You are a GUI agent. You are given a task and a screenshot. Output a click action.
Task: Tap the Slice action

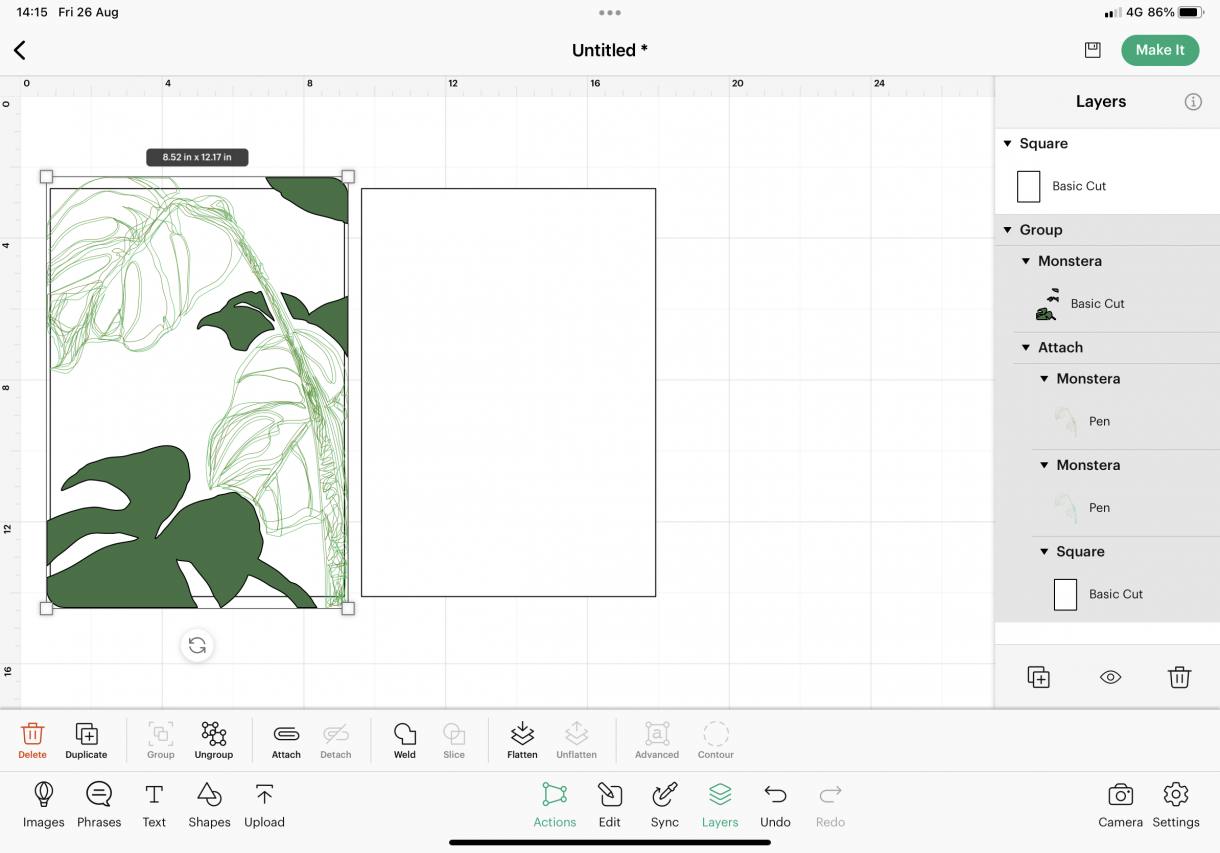point(454,741)
